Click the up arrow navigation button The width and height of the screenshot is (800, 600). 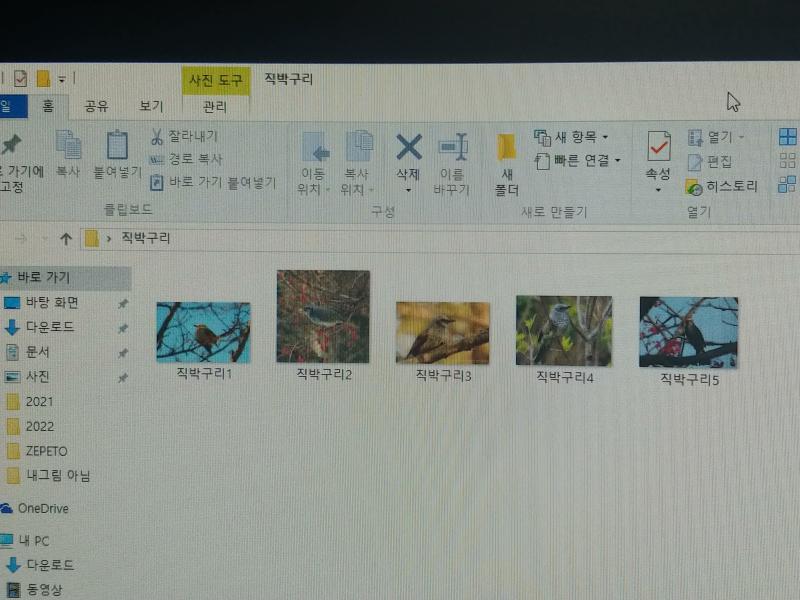pos(66,239)
